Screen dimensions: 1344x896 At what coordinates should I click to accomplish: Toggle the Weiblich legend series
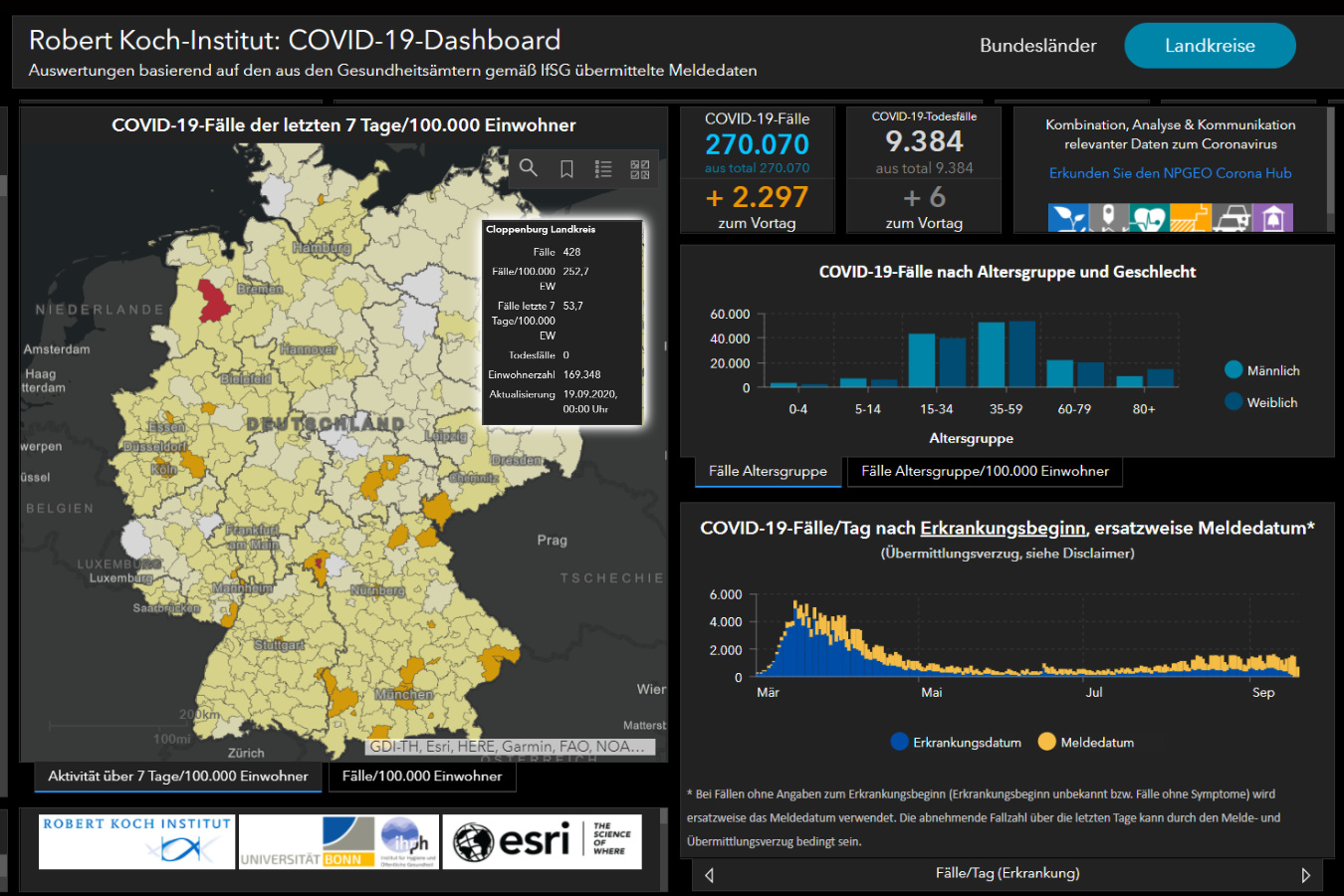tap(1261, 402)
